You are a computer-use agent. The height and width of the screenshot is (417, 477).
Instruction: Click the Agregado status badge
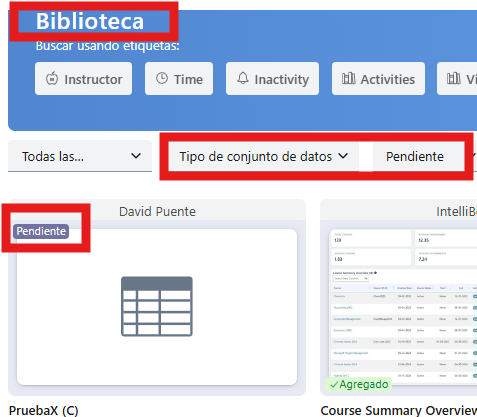pyautogui.click(x=359, y=384)
